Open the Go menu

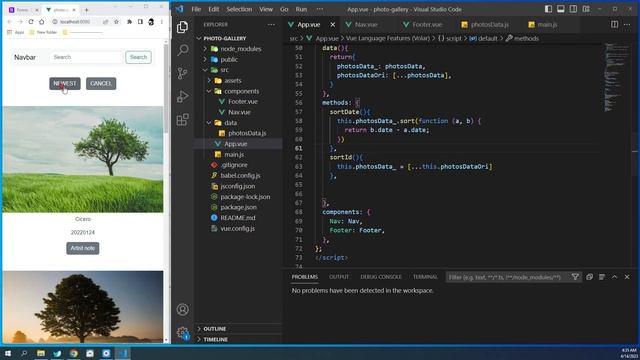tap(284, 9)
